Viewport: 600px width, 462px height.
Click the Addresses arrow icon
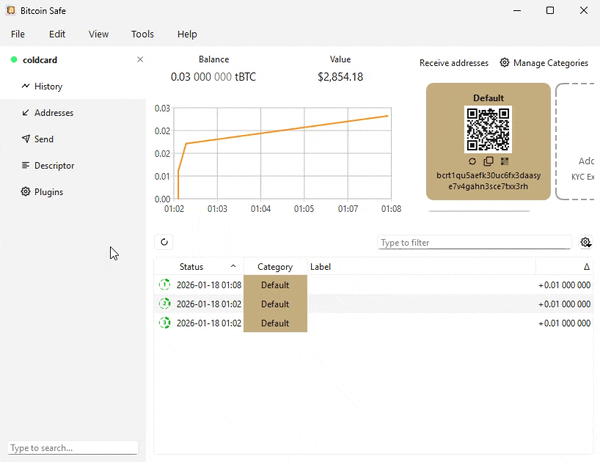coord(25,113)
